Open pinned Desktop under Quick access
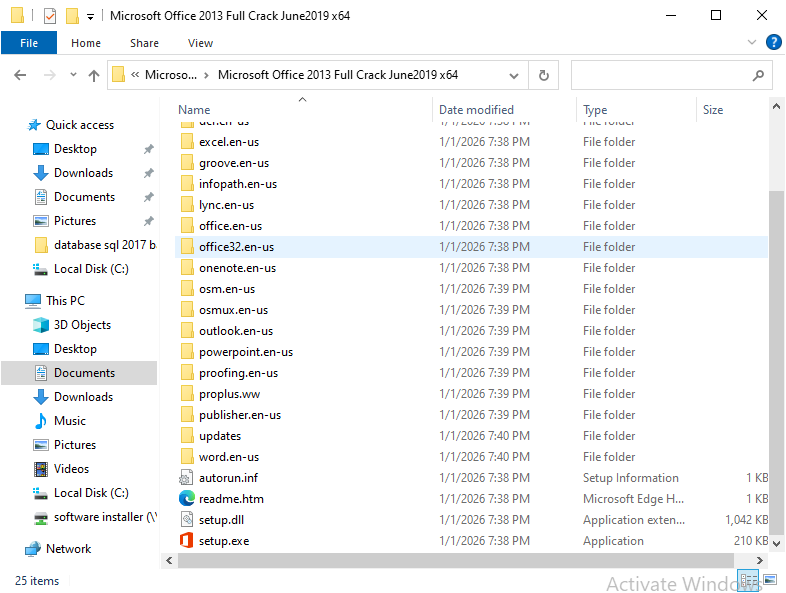Screen dimensions: 786x593 click(75, 149)
